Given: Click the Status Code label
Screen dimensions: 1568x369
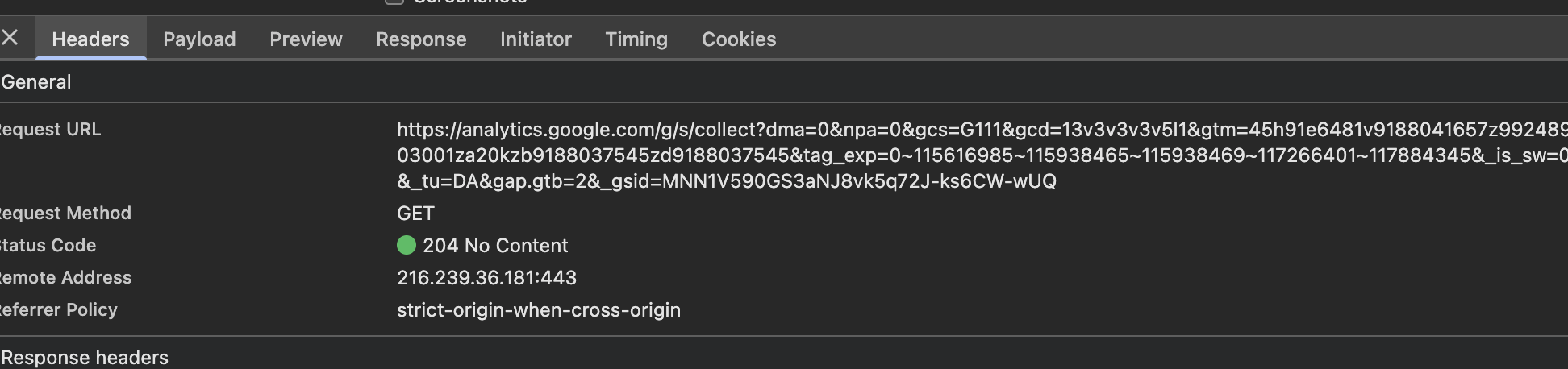Looking at the screenshot, I should coord(48,246).
